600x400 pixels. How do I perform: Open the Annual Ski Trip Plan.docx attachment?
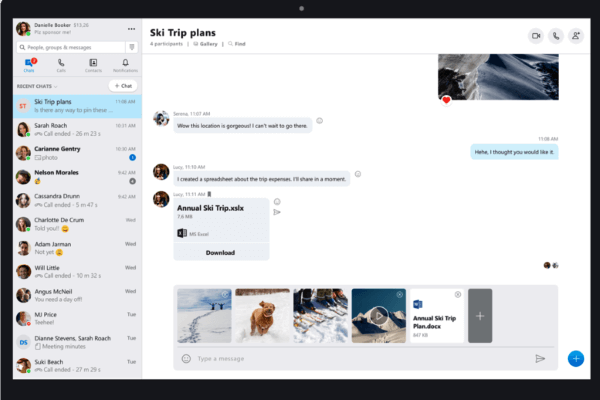coord(437,316)
